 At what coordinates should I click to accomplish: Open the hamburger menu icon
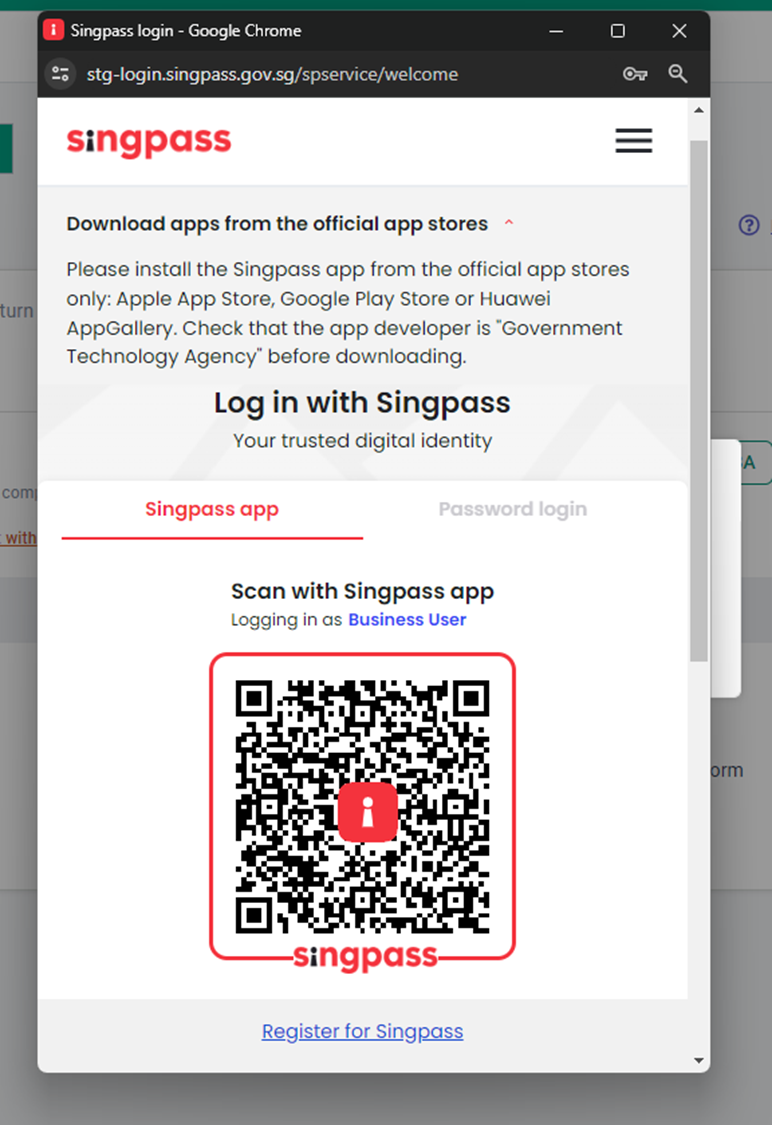pos(634,141)
